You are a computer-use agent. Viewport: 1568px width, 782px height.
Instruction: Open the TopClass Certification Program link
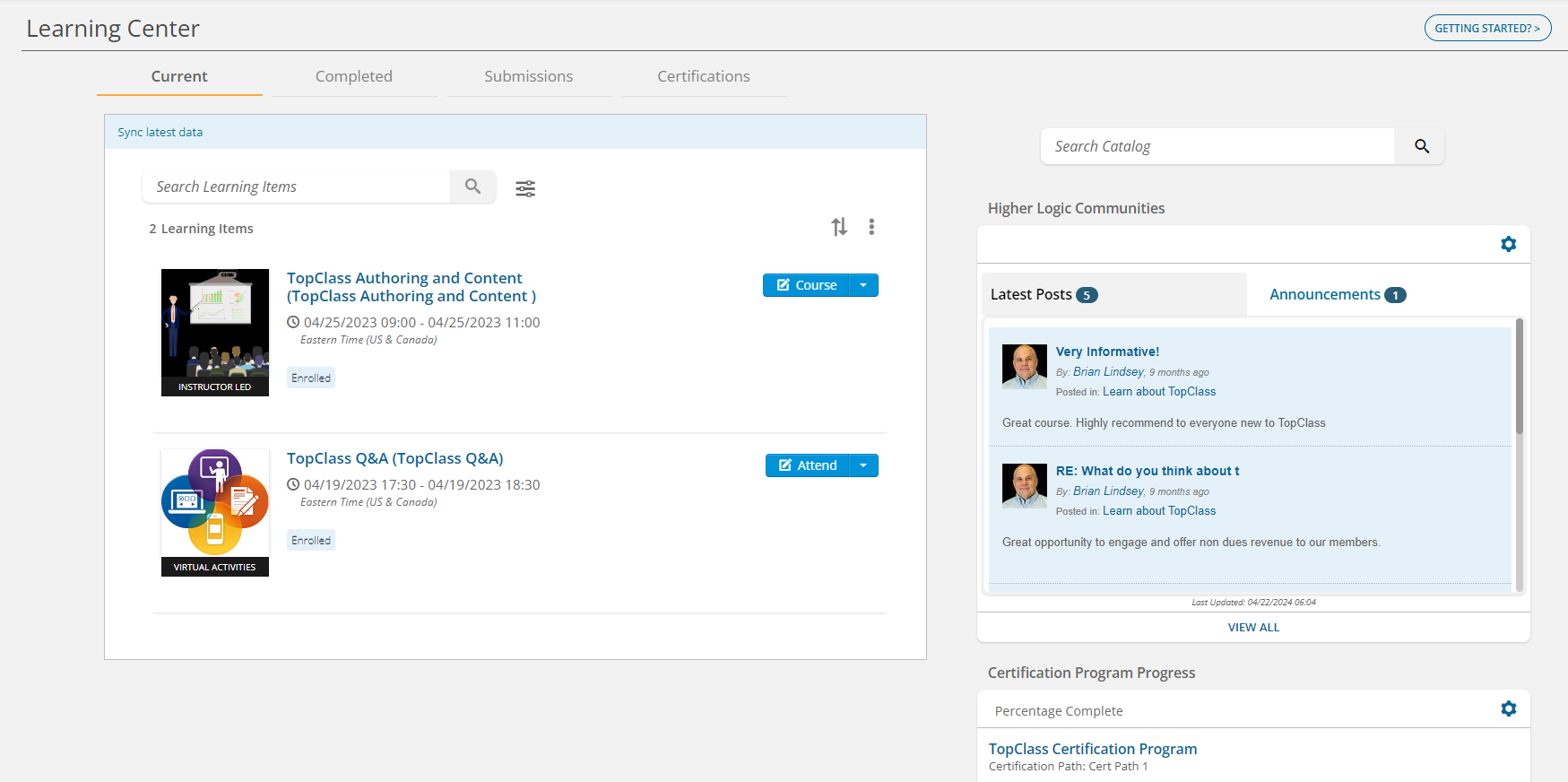(1092, 749)
